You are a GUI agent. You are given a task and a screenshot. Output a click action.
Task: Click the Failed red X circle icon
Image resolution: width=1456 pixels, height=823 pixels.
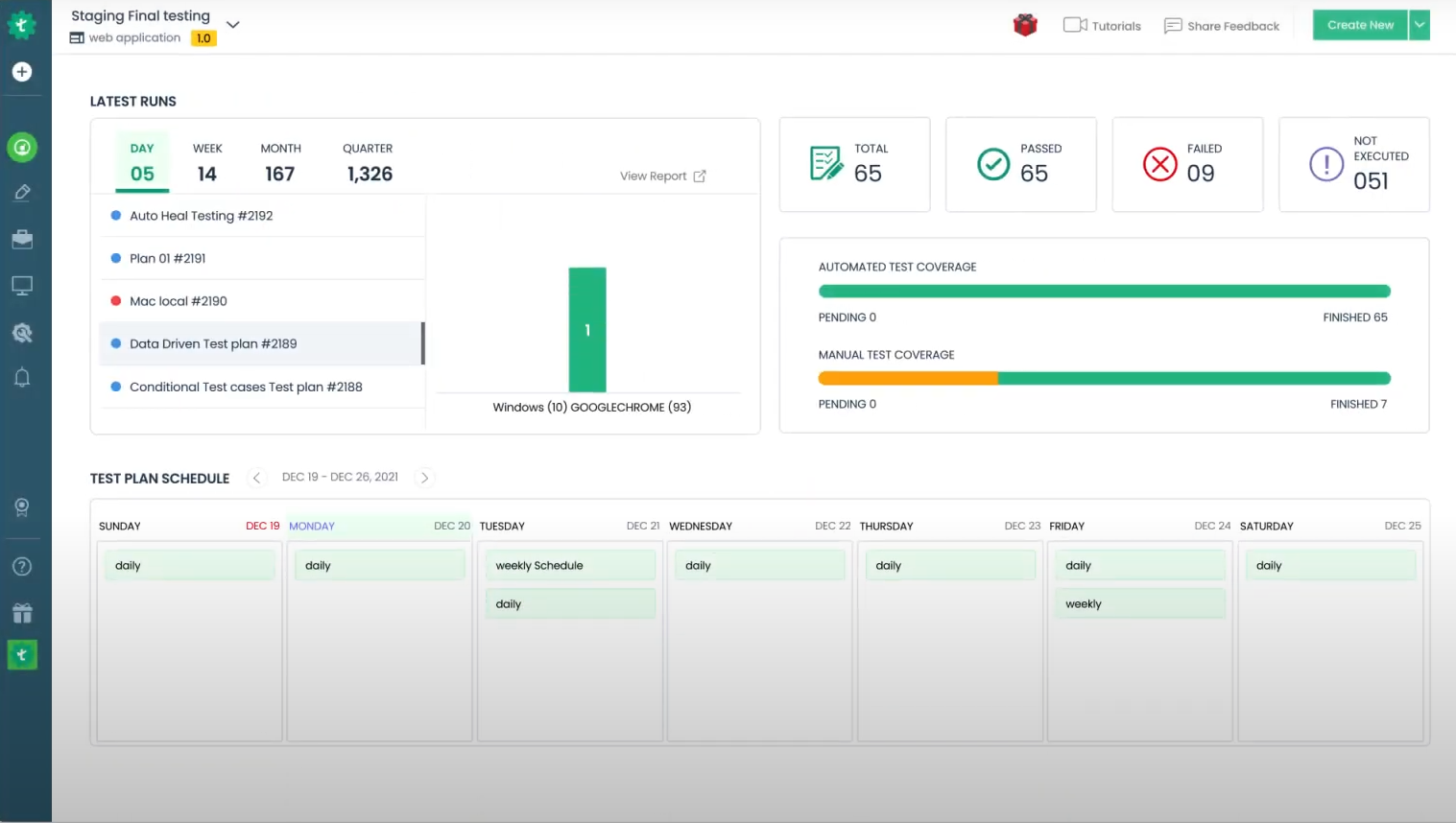(x=1160, y=164)
